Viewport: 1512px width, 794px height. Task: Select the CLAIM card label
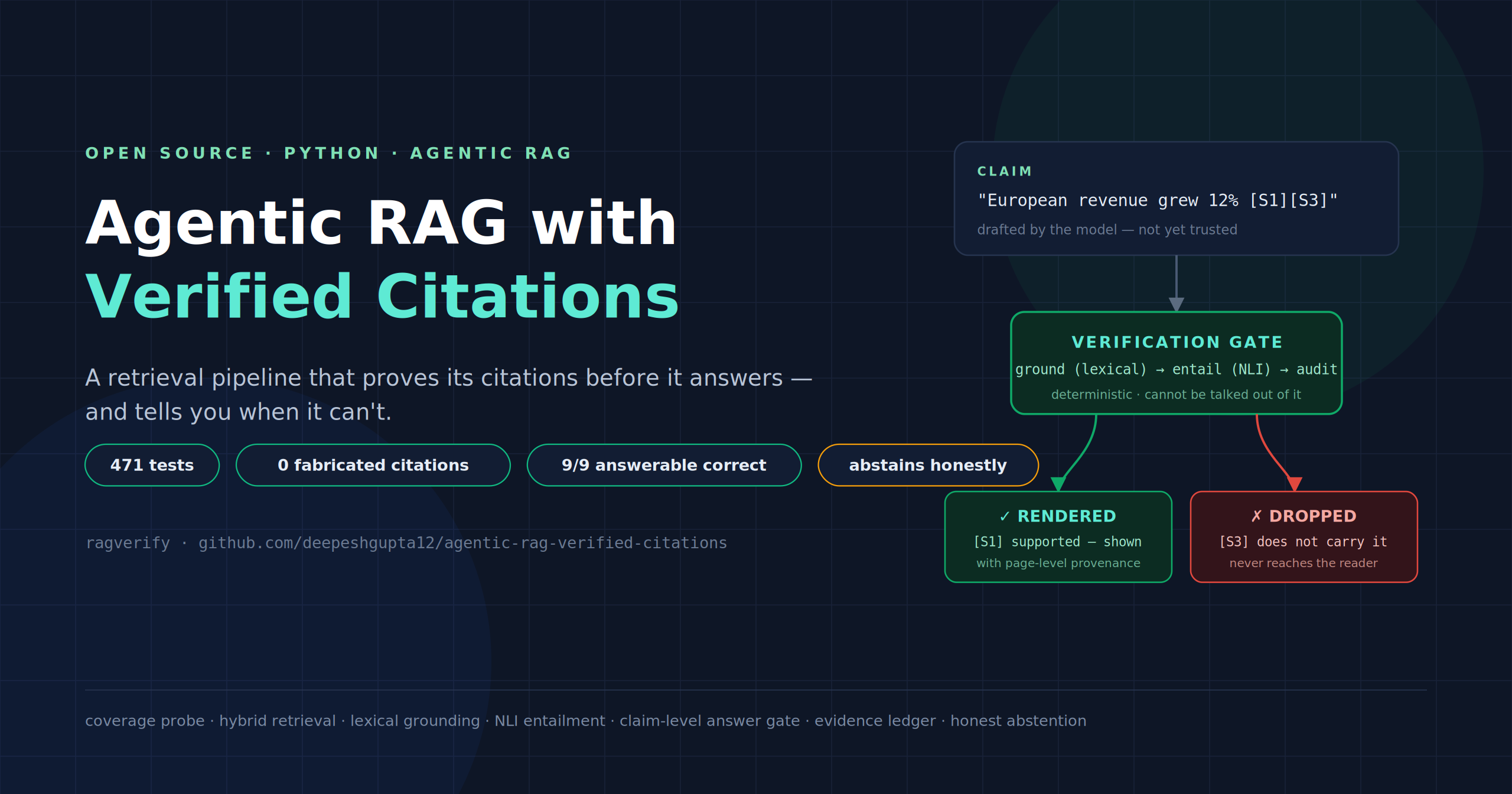(x=1004, y=171)
